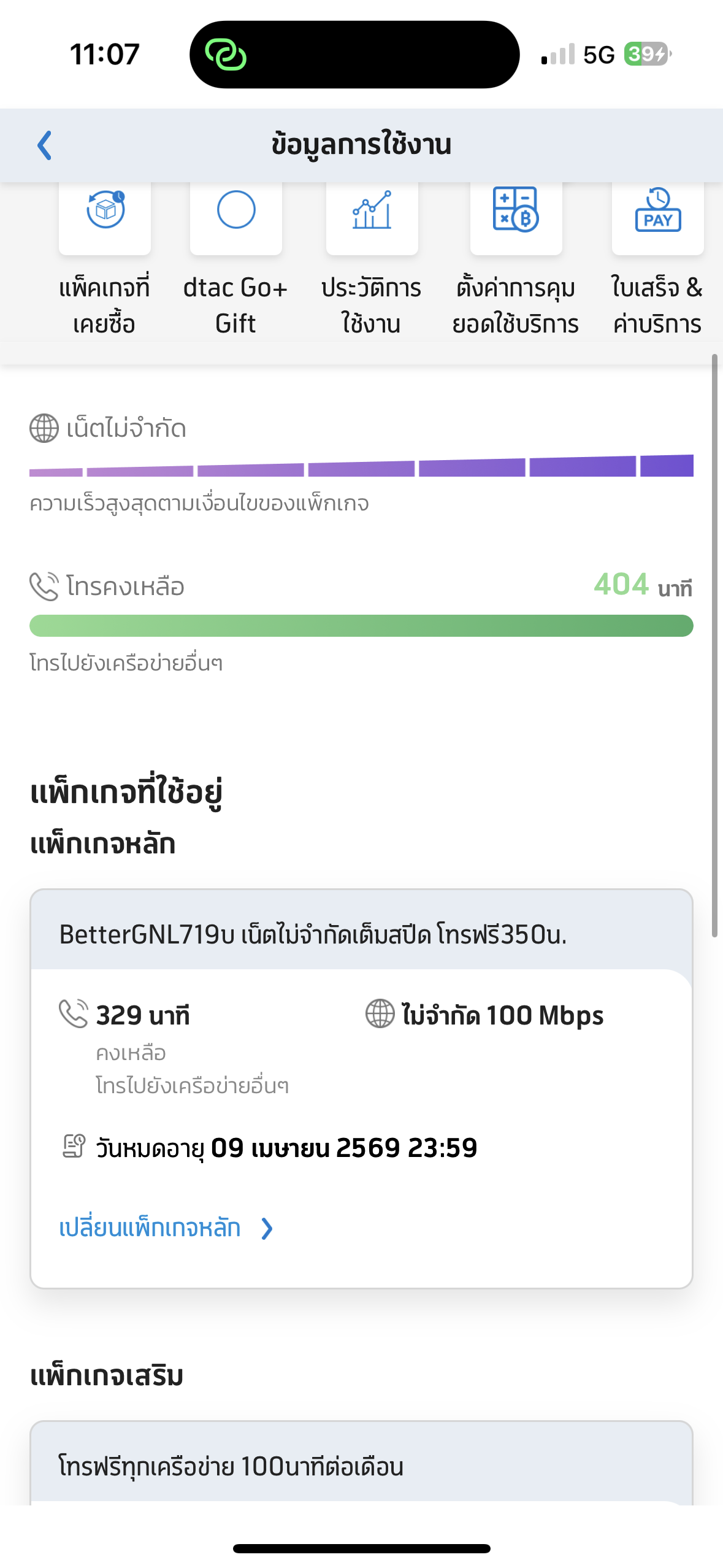
Task: Tap the purple unlimited internet speed bar
Action: pos(361,467)
